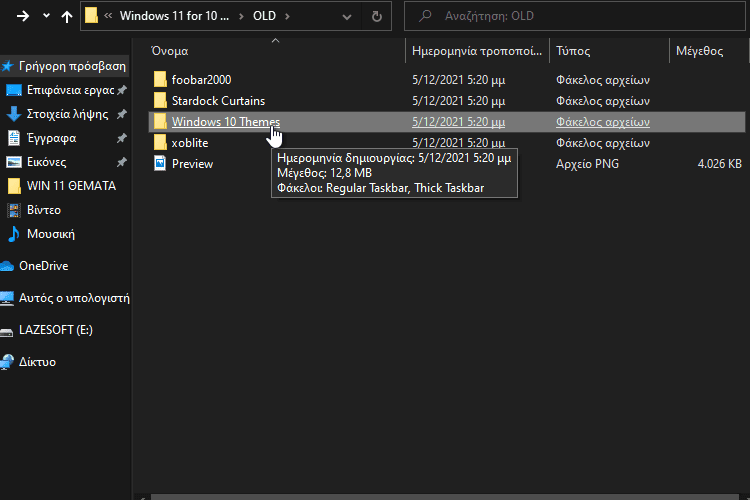Viewport: 750px width, 500px height.
Task: Expand chevron after OLD breadcrumb
Action: click(287, 16)
